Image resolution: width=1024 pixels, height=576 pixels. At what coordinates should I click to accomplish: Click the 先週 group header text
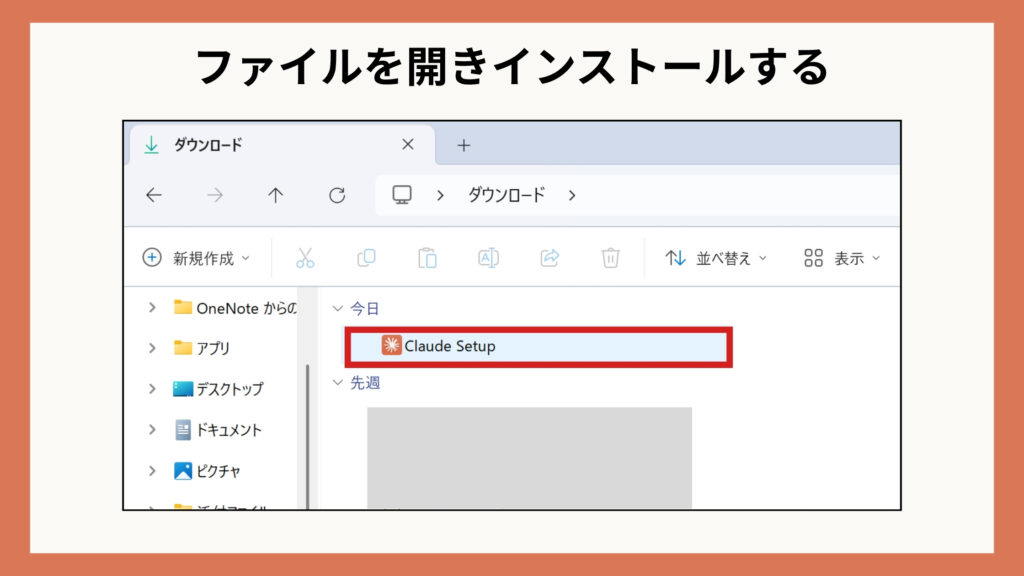tap(365, 383)
